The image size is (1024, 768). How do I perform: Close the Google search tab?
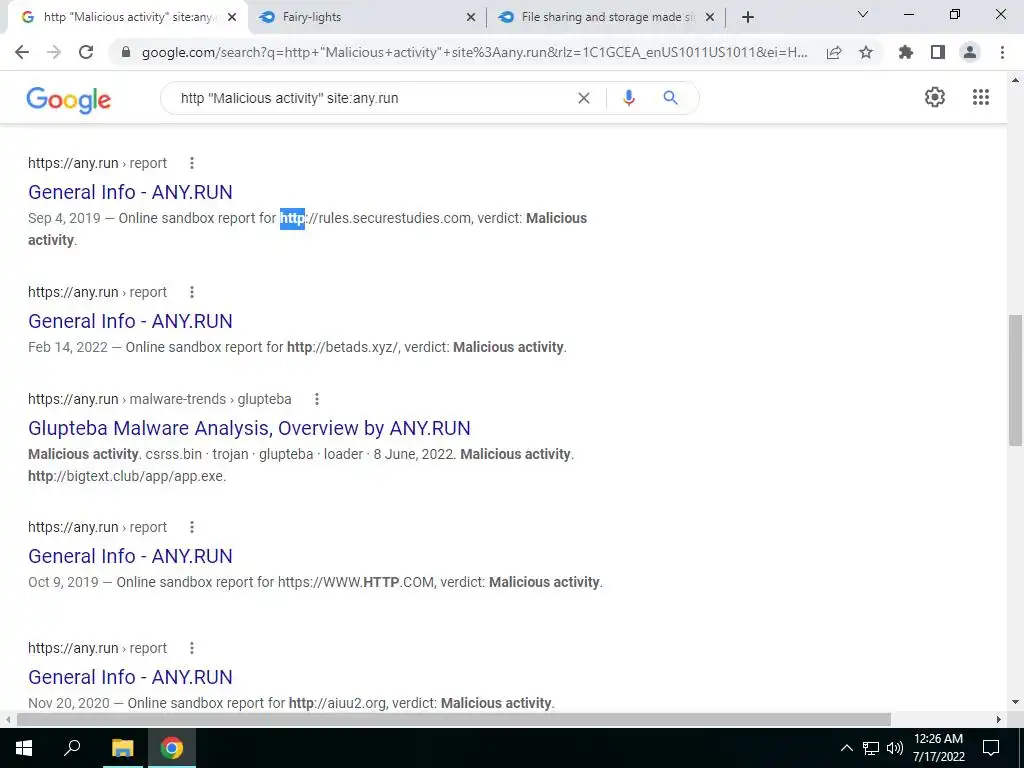(x=232, y=18)
